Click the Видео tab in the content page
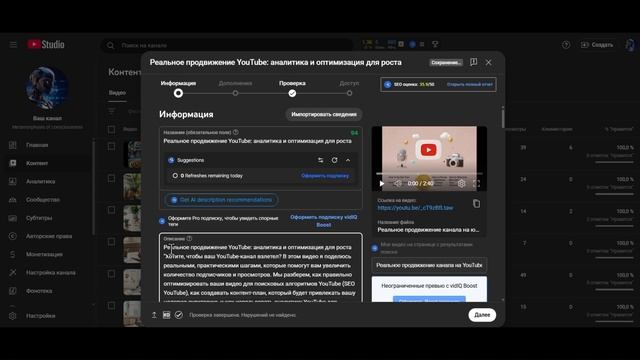640x360 pixels. [x=117, y=93]
